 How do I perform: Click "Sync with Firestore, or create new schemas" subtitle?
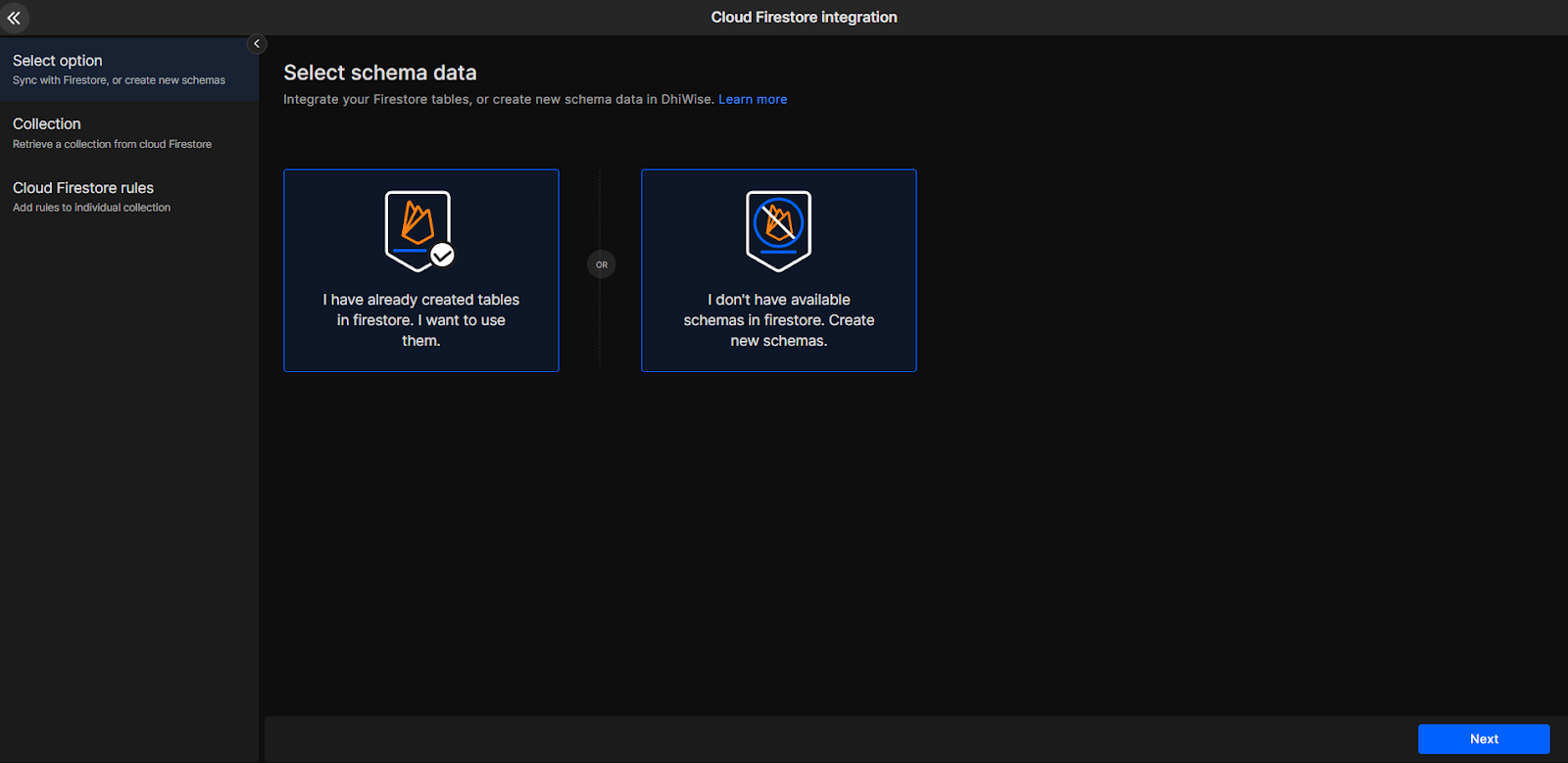[x=119, y=80]
